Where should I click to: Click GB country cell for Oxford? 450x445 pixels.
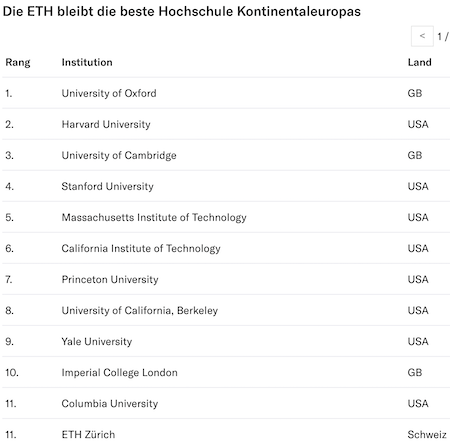pos(415,93)
